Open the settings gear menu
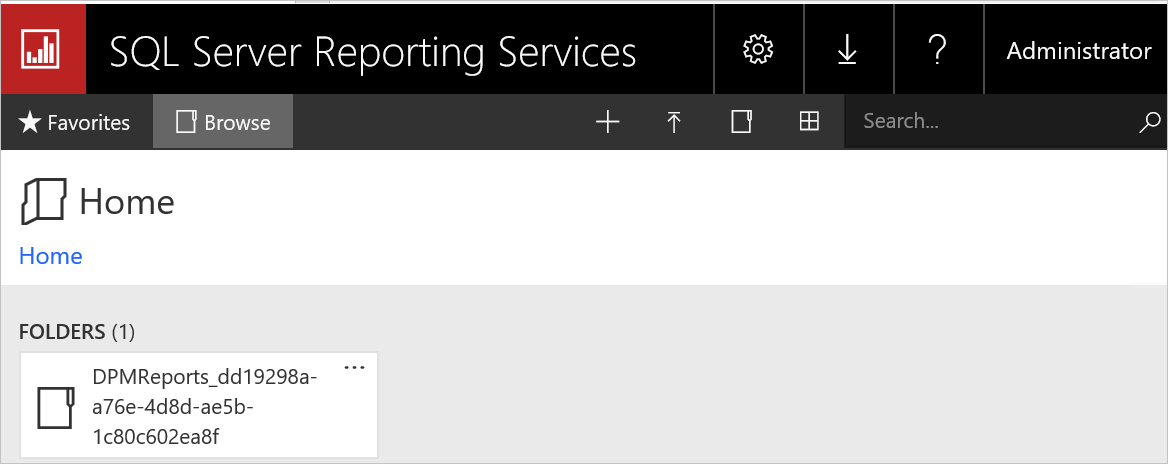This screenshot has height=464, width=1168. tap(758, 50)
